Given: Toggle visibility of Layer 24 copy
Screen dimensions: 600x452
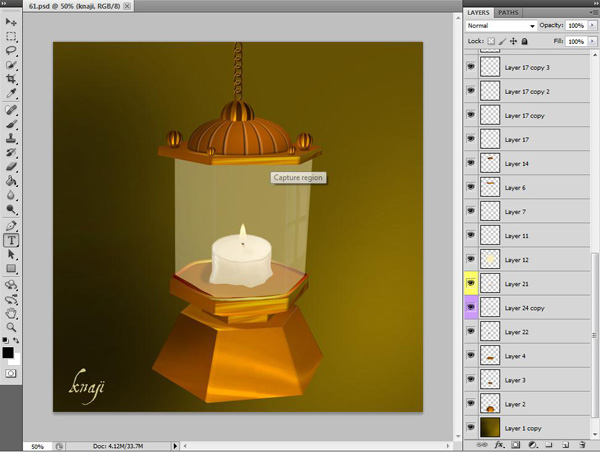Looking at the screenshot, I should coord(471,308).
